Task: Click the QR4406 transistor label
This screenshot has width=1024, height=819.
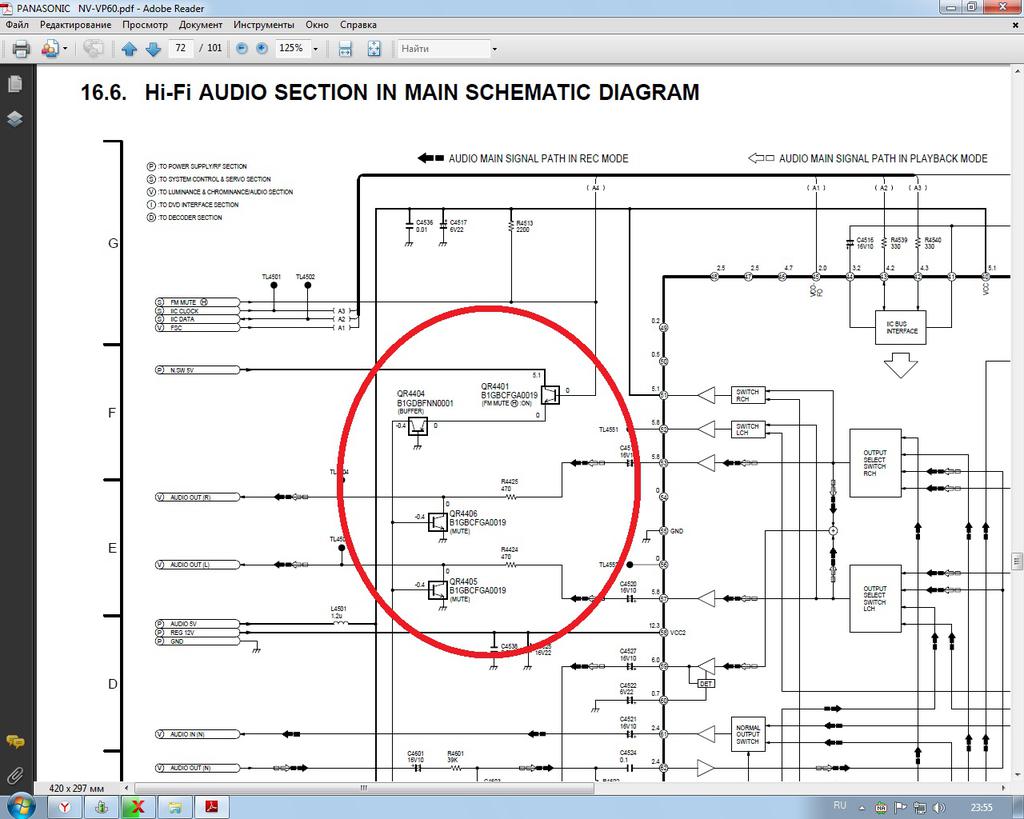Action: tap(463, 514)
